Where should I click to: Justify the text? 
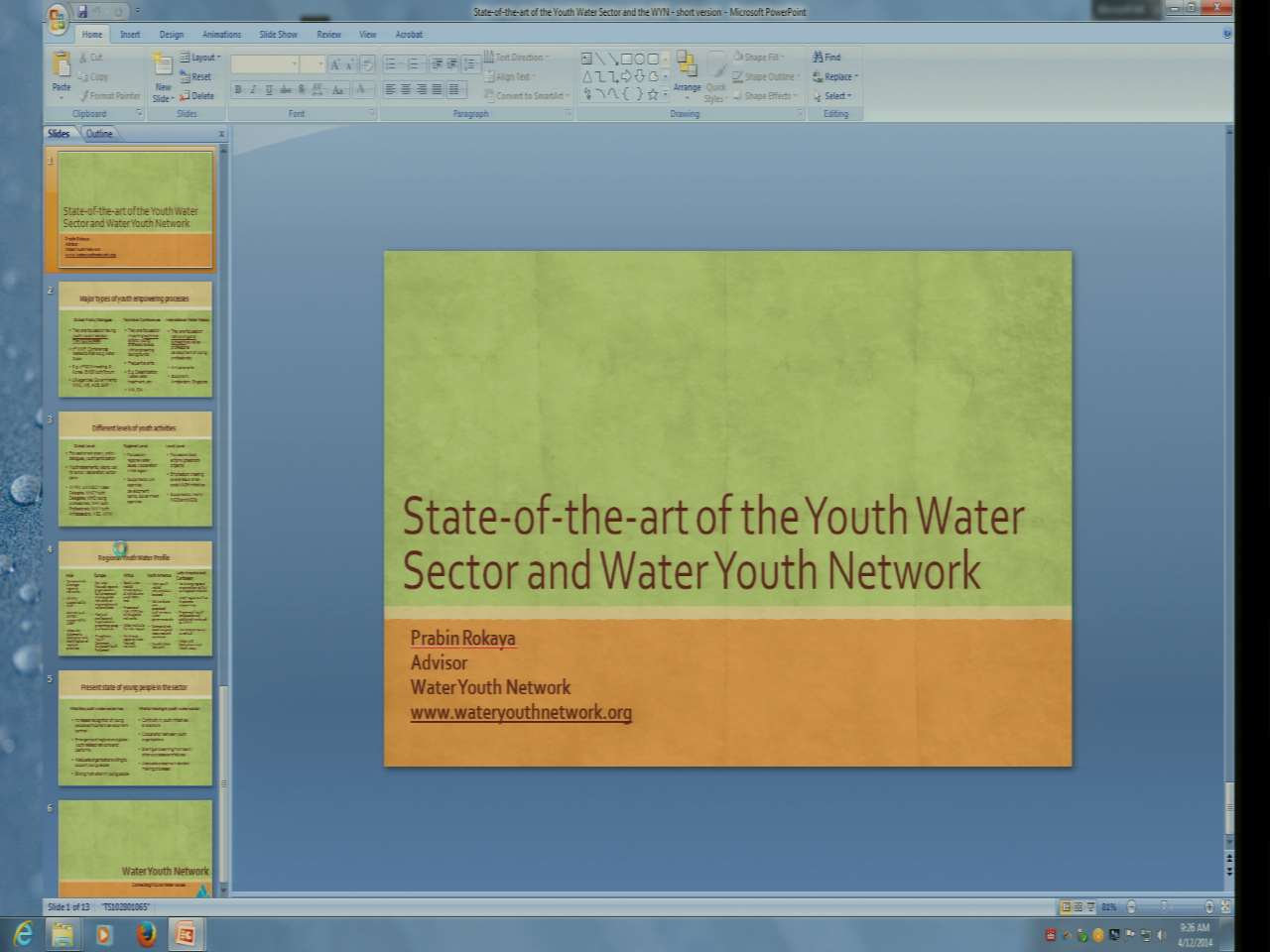point(436,89)
